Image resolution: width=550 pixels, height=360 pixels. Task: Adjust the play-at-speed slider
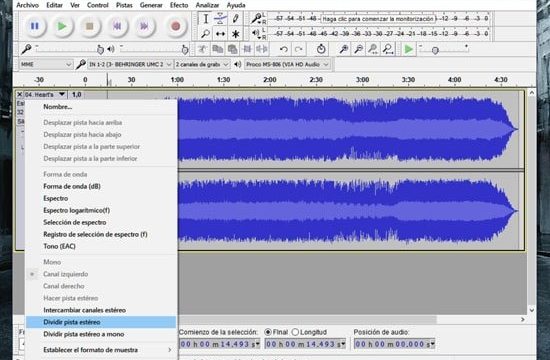point(444,49)
